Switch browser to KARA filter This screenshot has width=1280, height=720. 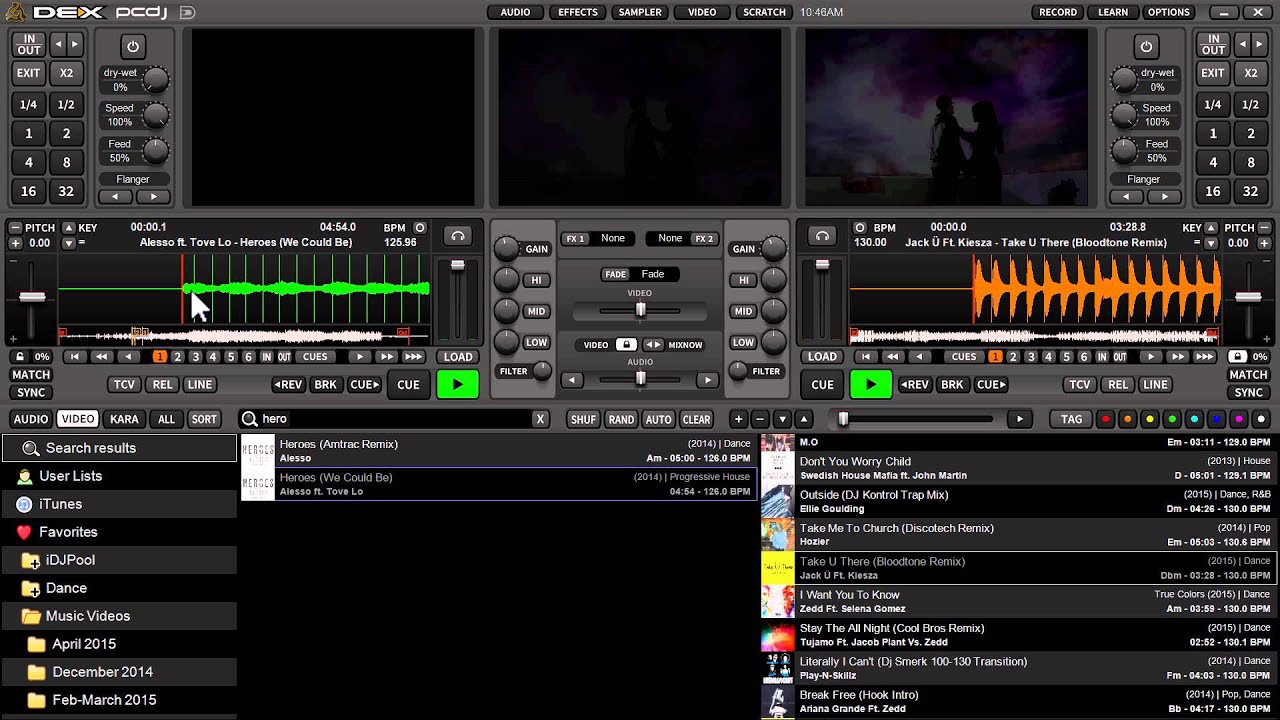[124, 419]
